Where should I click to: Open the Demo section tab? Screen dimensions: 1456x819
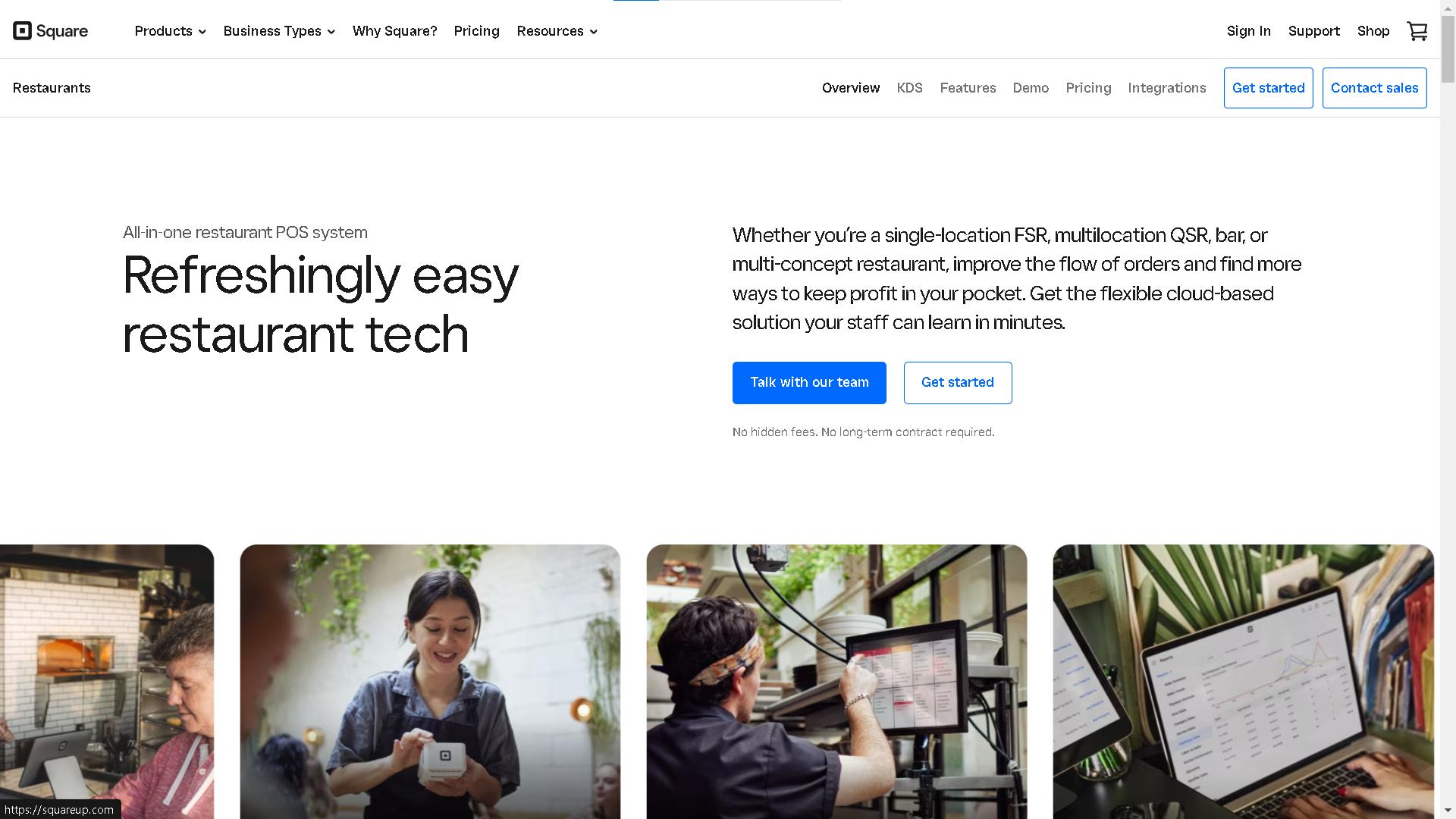pos(1030,88)
